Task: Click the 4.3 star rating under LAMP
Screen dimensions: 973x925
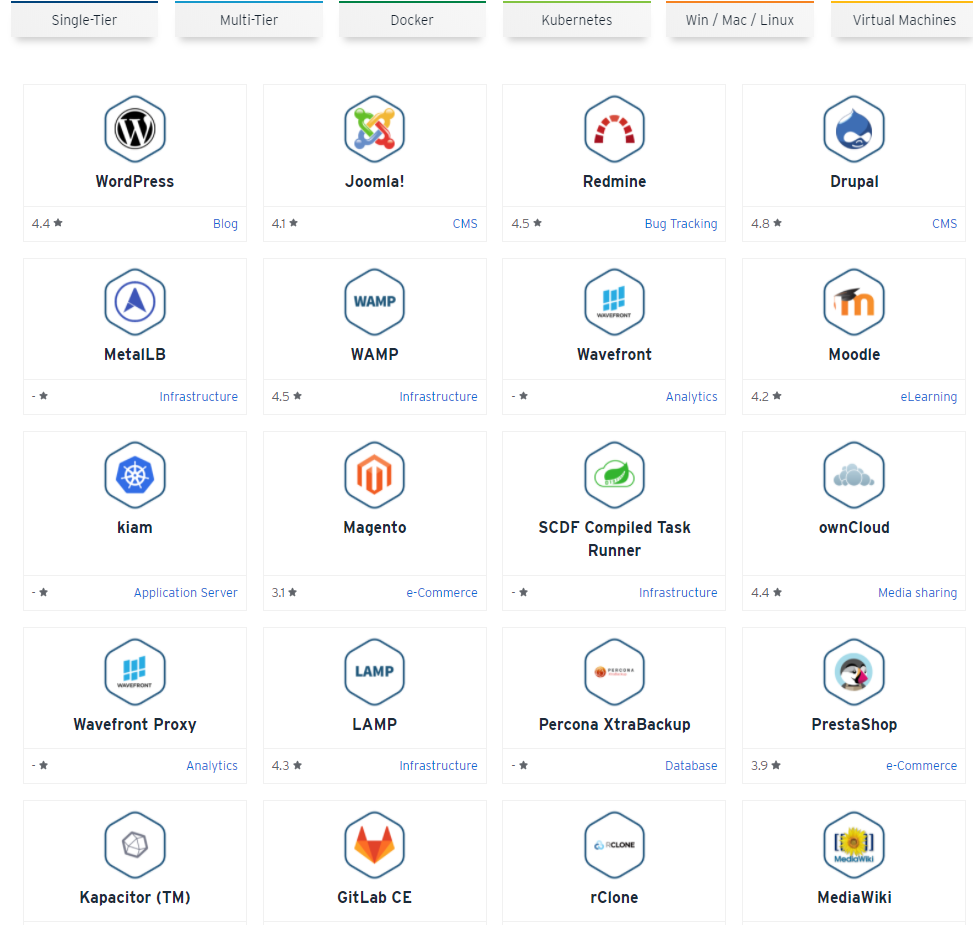Action: click(x=287, y=766)
